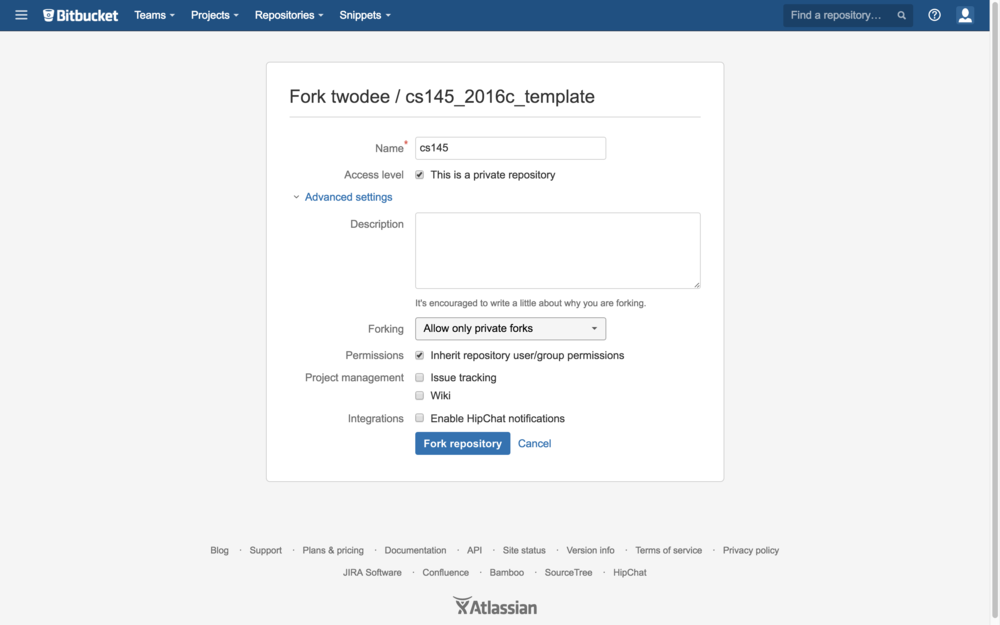Image resolution: width=1000 pixels, height=625 pixels.
Task: Open the Forking policy dropdown
Action: click(510, 329)
